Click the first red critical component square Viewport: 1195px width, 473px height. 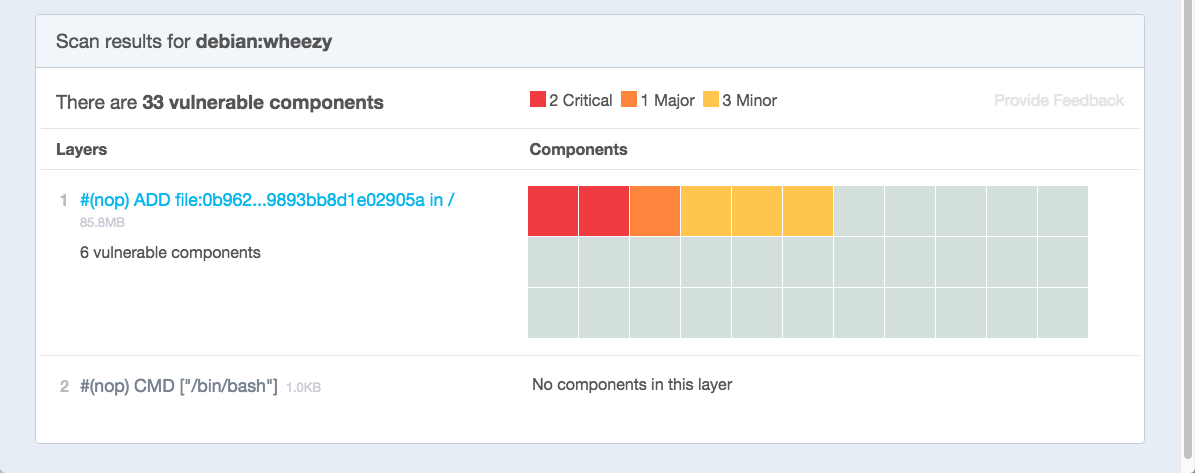[x=553, y=210]
